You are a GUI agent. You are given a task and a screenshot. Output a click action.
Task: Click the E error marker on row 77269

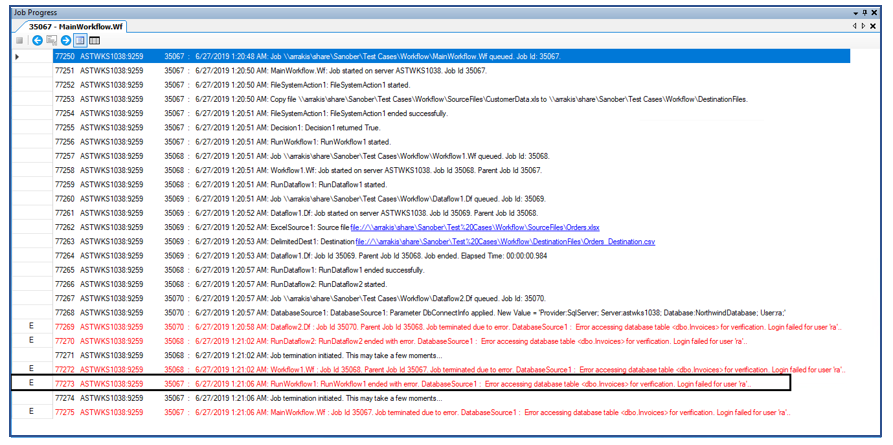[x=31, y=326]
